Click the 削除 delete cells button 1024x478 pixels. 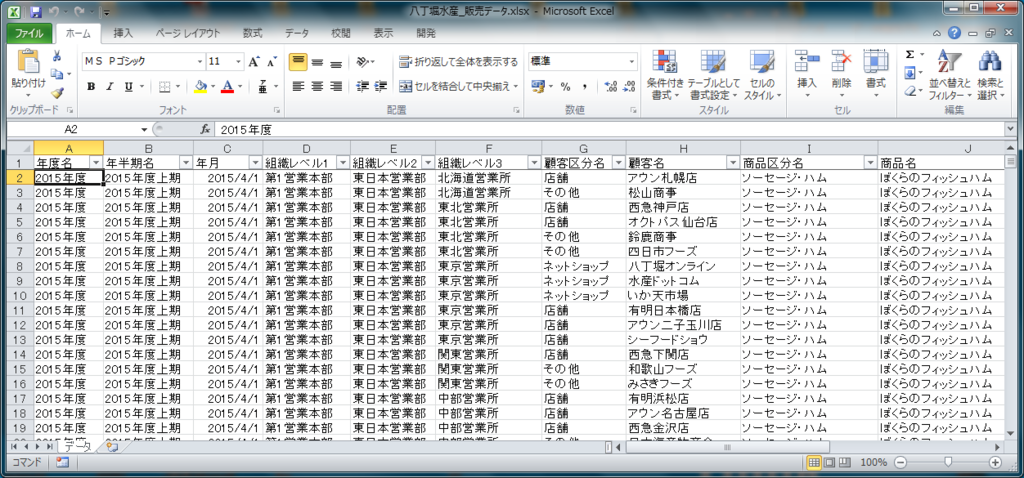click(x=841, y=75)
